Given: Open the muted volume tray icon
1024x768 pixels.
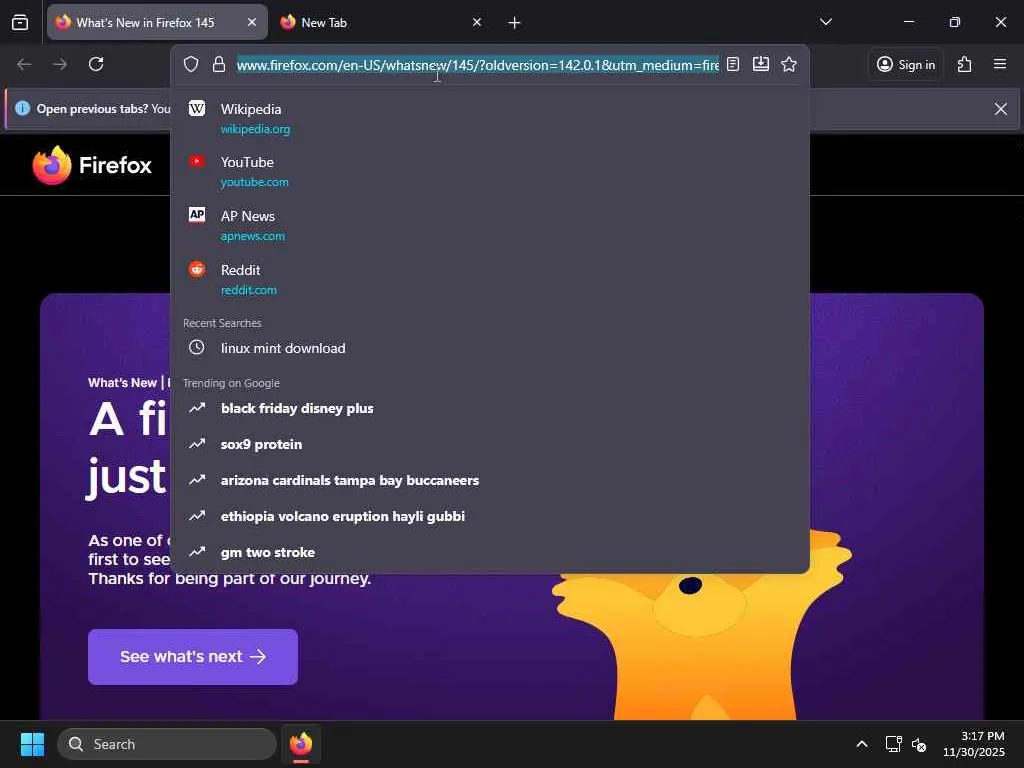Looking at the screenshot, I should [920, 744].
